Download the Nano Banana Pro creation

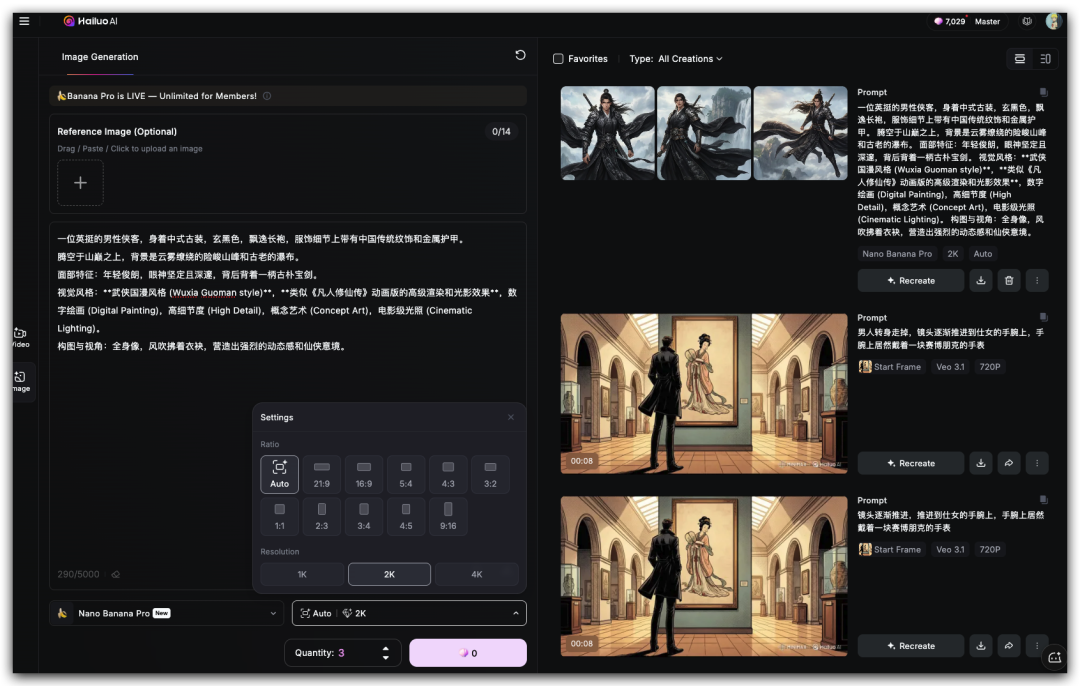click(980, 280)
